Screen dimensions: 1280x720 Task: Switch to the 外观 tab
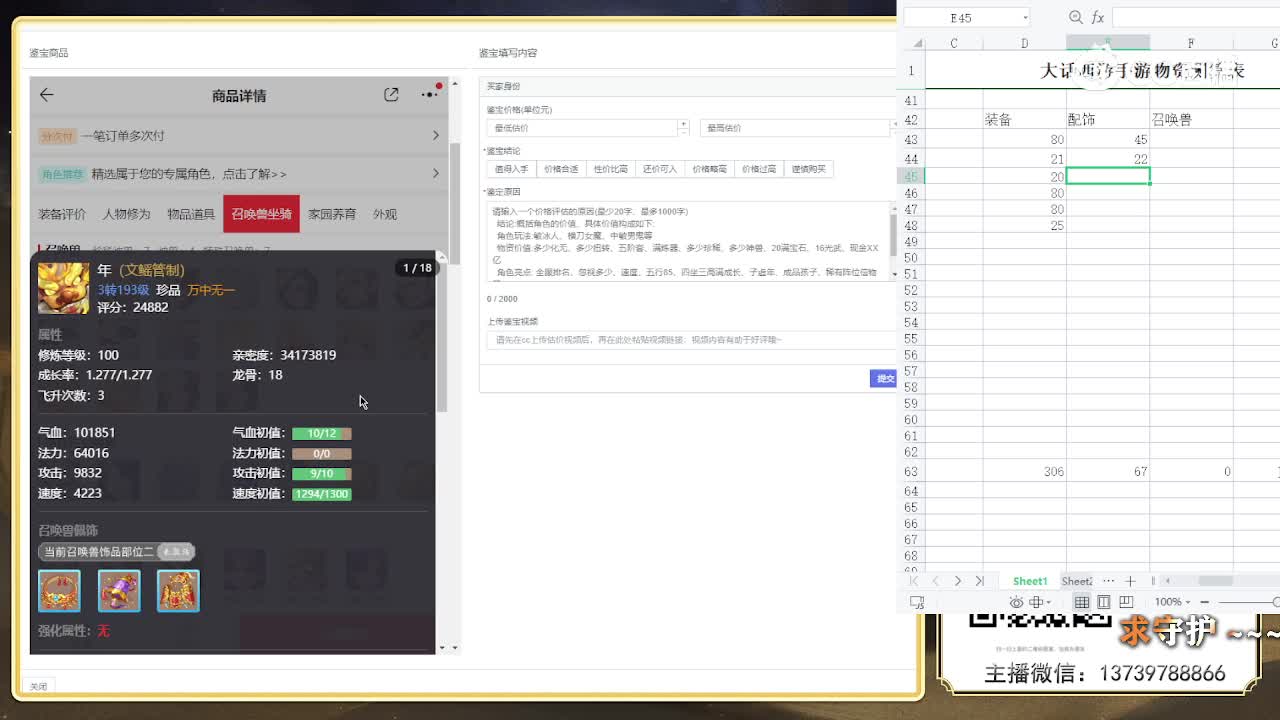point(385,214)
